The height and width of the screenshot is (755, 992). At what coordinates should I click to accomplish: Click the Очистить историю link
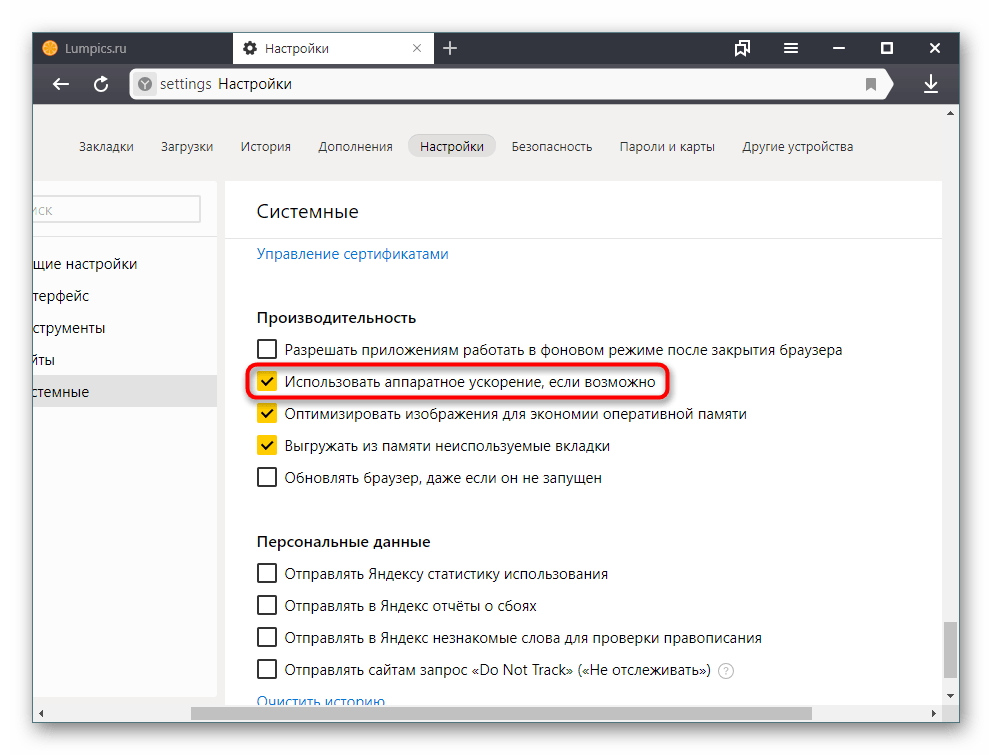coord(320,701)
